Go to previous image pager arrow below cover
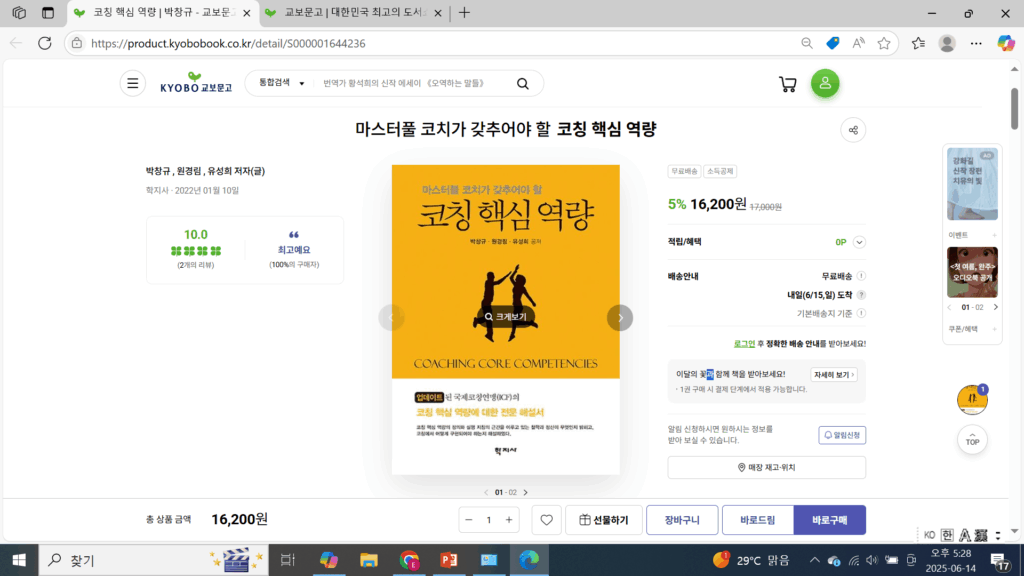Viewport: 1024px width, 576px height. pyautogui.click(x=486, y=492)
